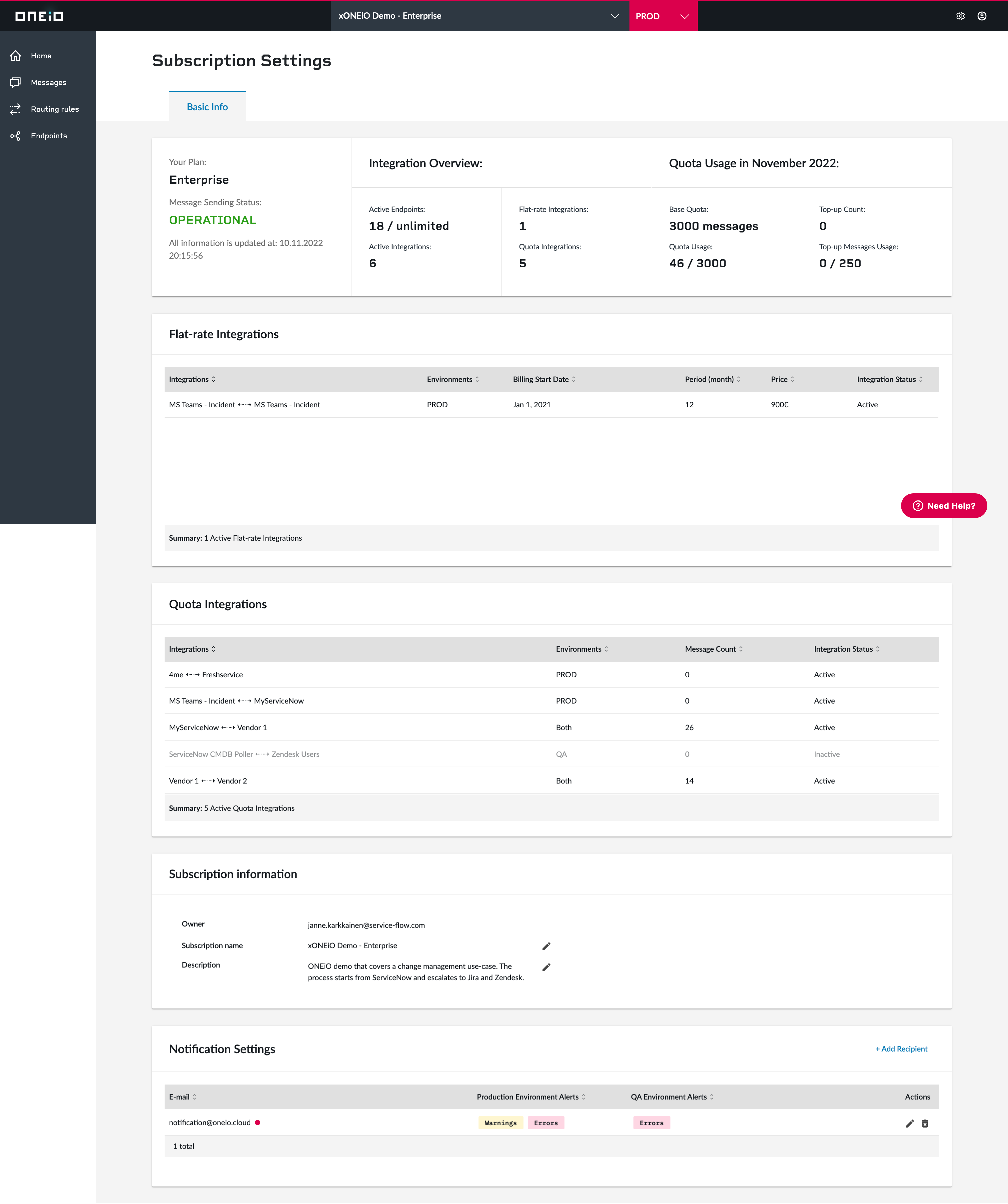Image resolution: width=1008 pixels, height=1204 pixels.
Task: Select MyServiceNow to Vendor 1 row
Action: pyautogui.click(x=551, y=728)
